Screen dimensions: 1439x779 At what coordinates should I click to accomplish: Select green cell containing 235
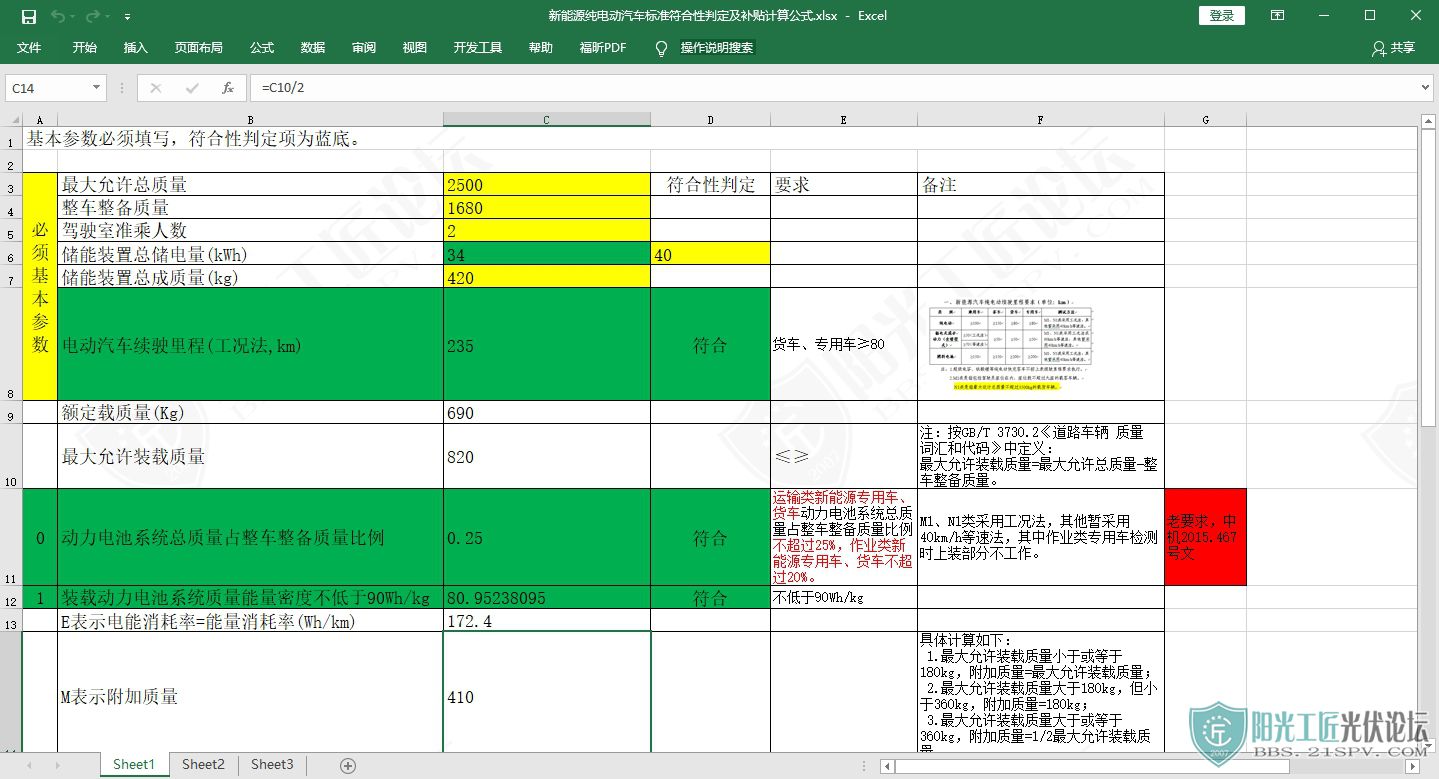(x=546, y=344)
